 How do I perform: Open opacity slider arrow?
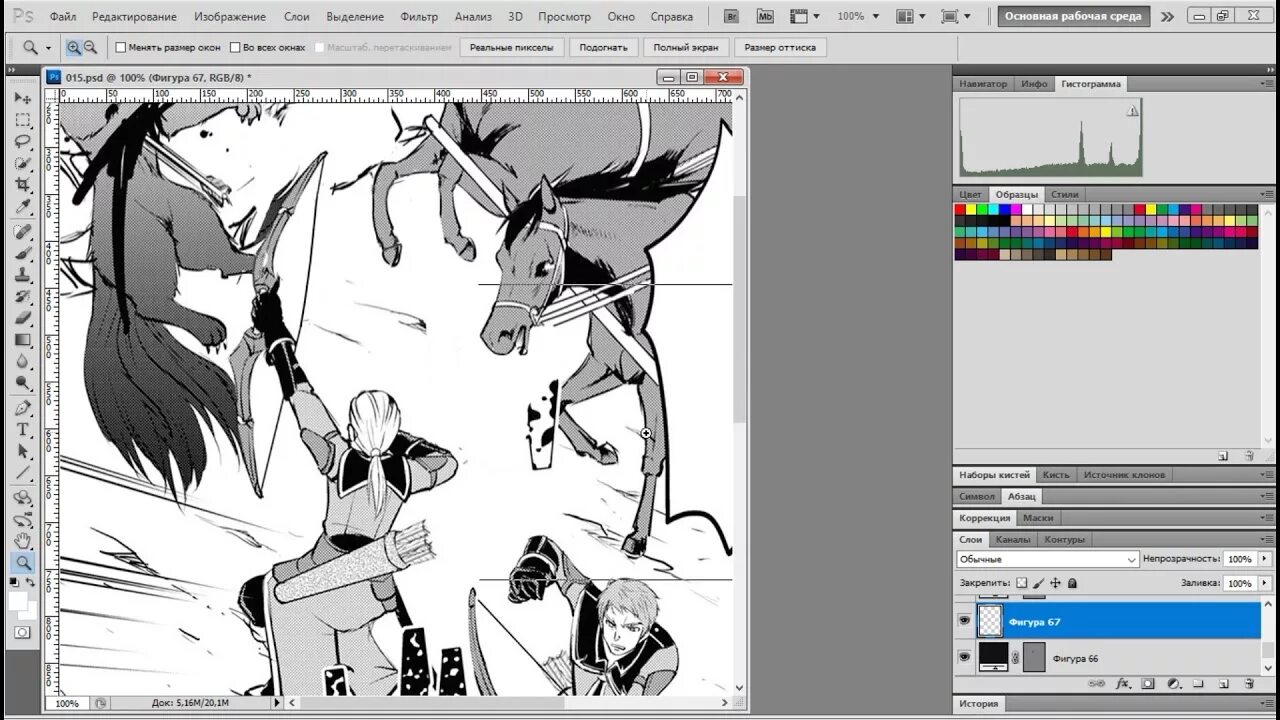coord(1265,559)
